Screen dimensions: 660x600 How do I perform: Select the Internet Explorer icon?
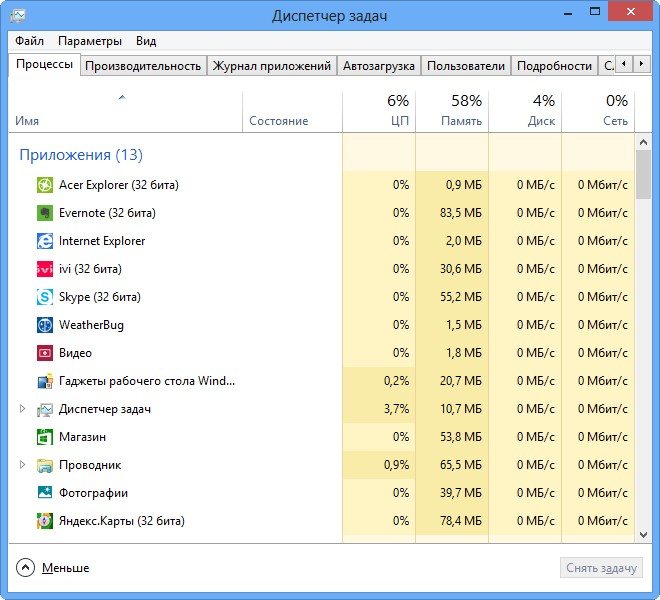(x=45, y=241)
